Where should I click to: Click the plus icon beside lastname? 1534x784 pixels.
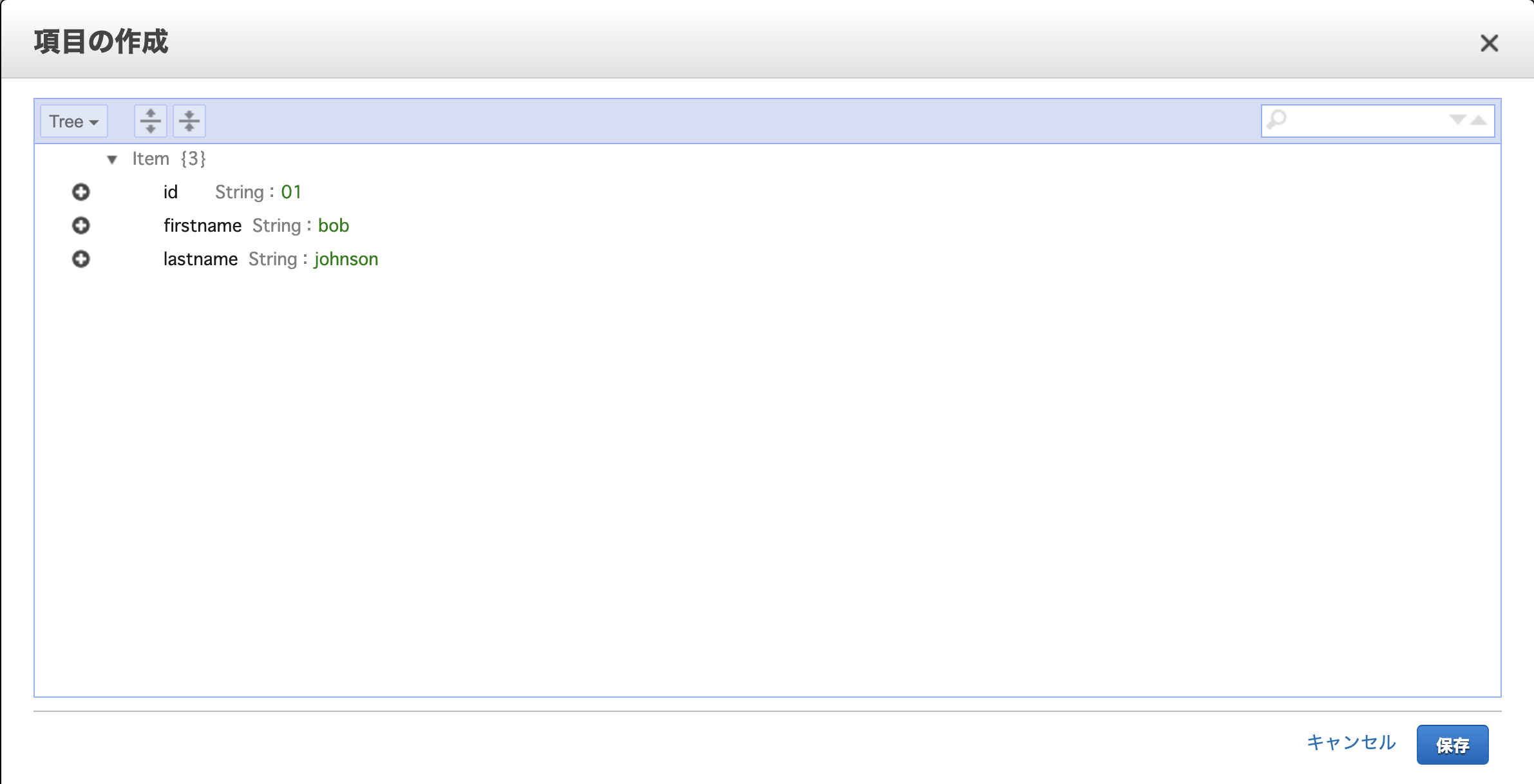pos(81,259)
